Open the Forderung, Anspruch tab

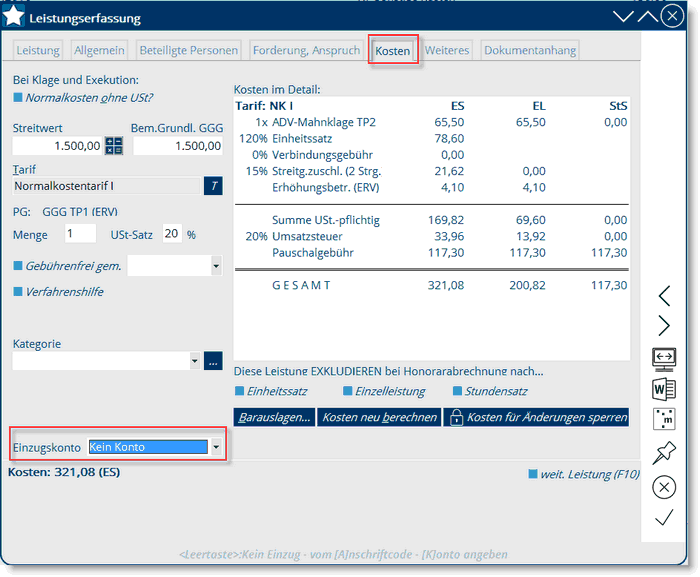tap(306, 50)
